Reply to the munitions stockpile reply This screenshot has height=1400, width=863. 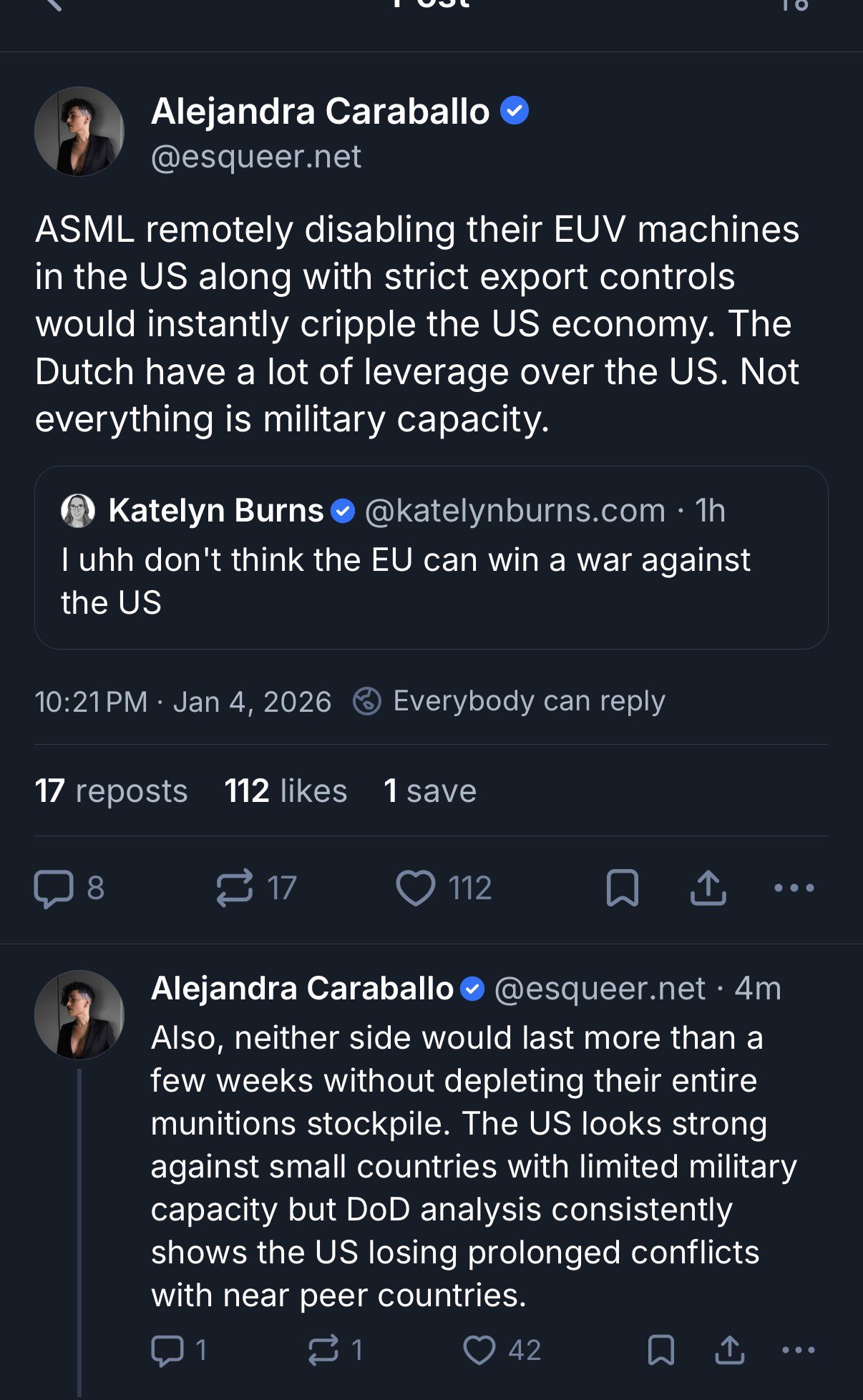tap(167, 1350)
